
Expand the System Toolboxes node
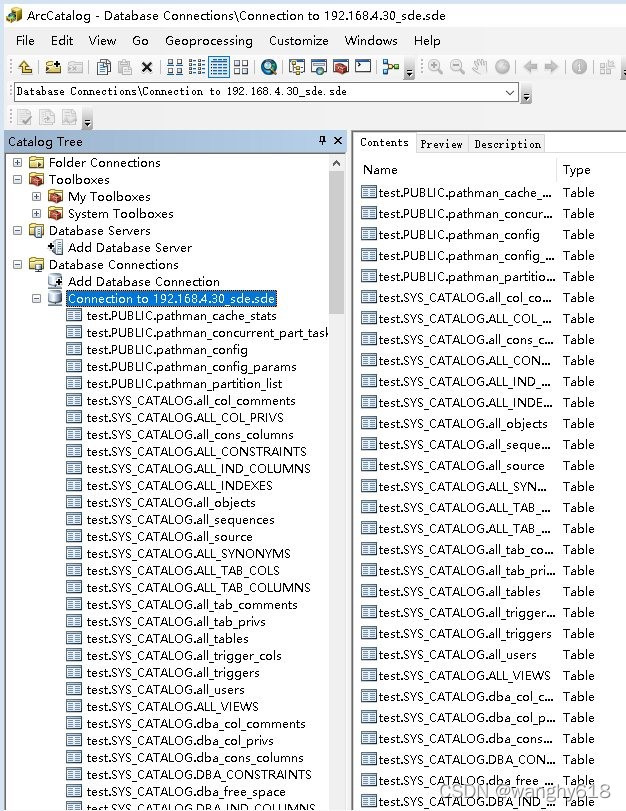coord(36,214)
